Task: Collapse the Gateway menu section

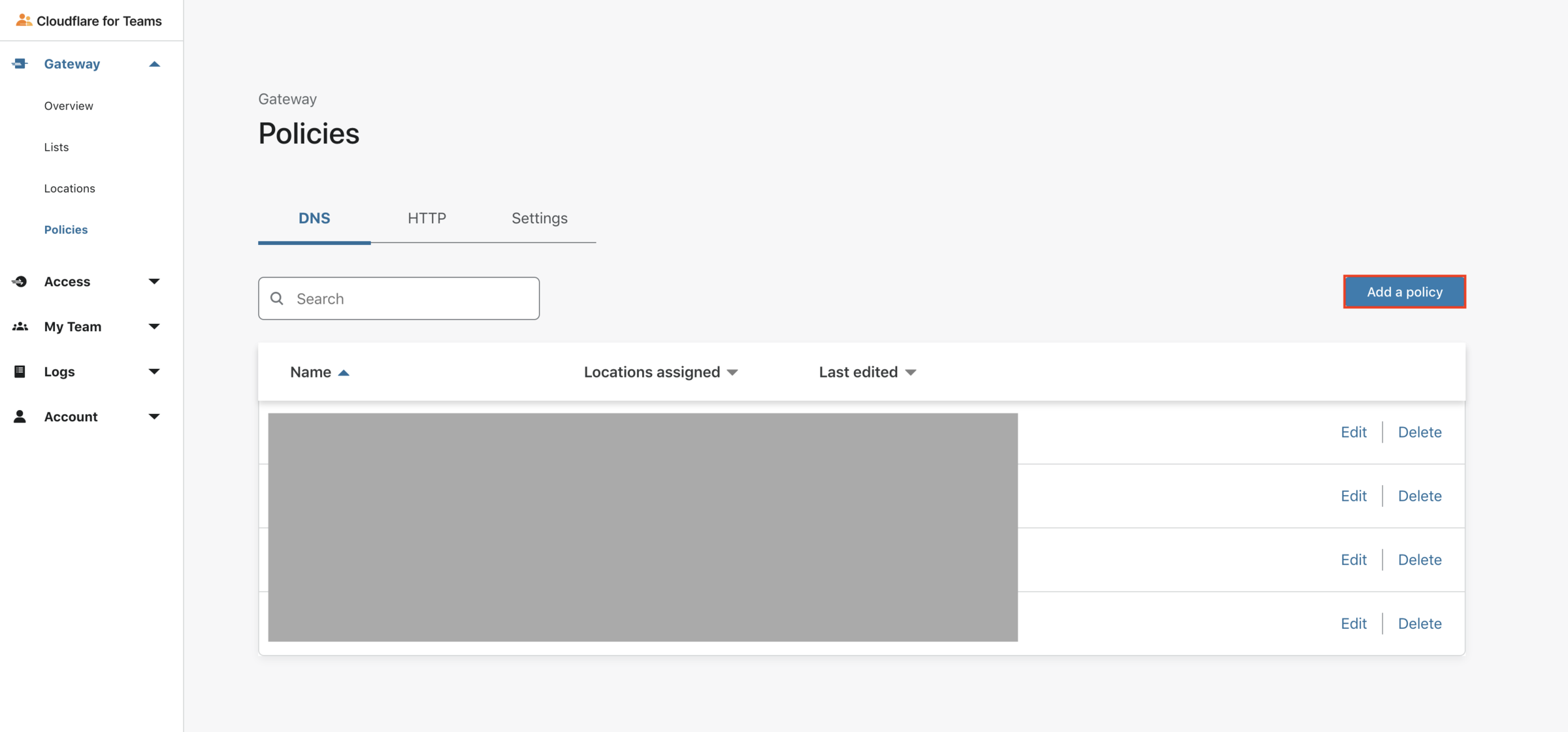Action: click(154, 64)
